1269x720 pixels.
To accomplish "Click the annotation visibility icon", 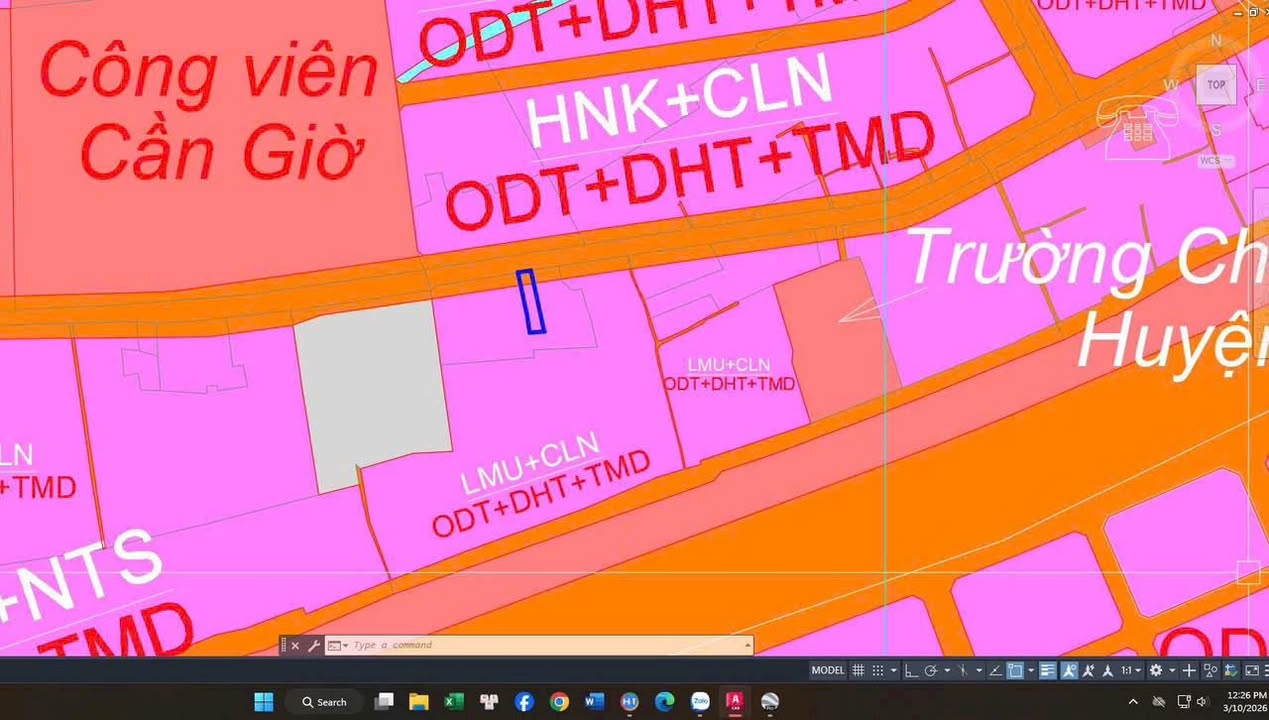I will coord(1069,670).
